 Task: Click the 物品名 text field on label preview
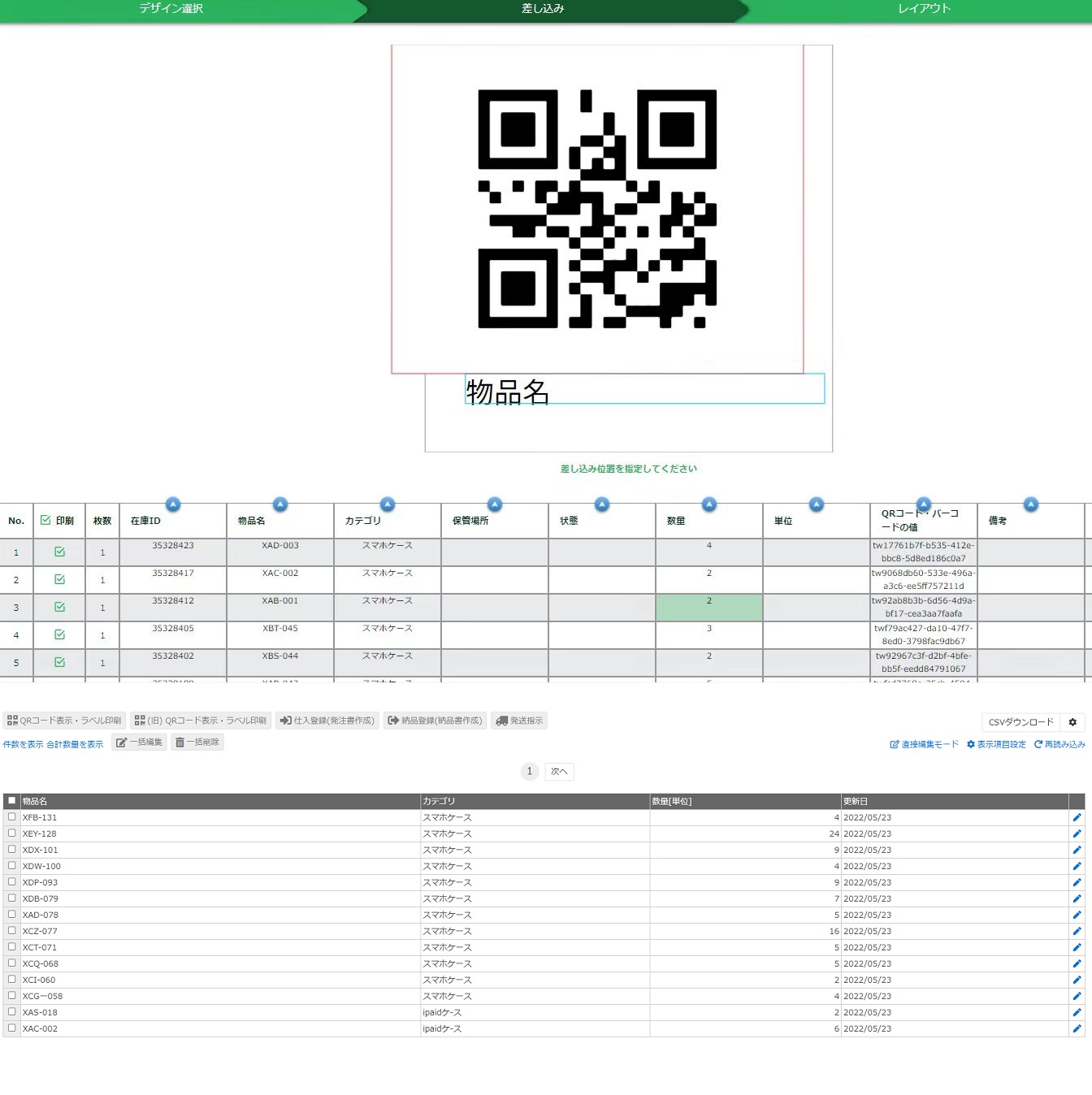[644, 389]
